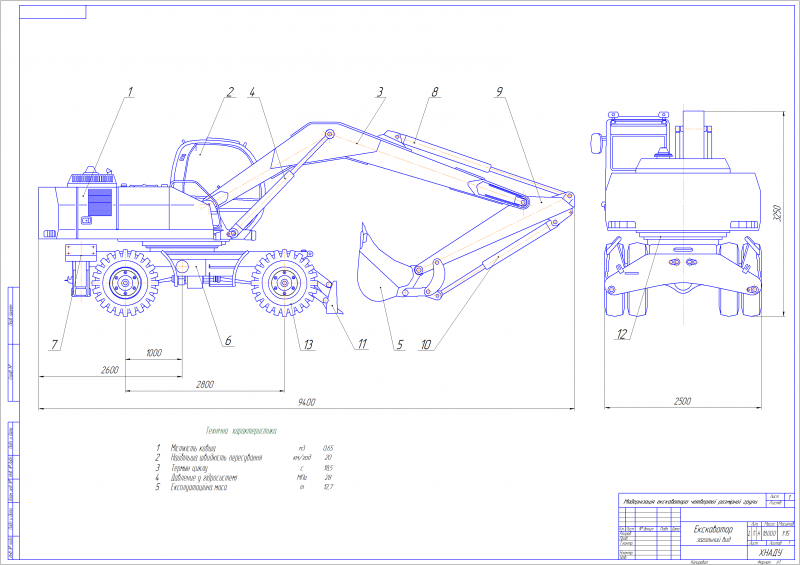Click the callout number 7
This screenshot has height=565, width=800.
[x=54, y=345]
